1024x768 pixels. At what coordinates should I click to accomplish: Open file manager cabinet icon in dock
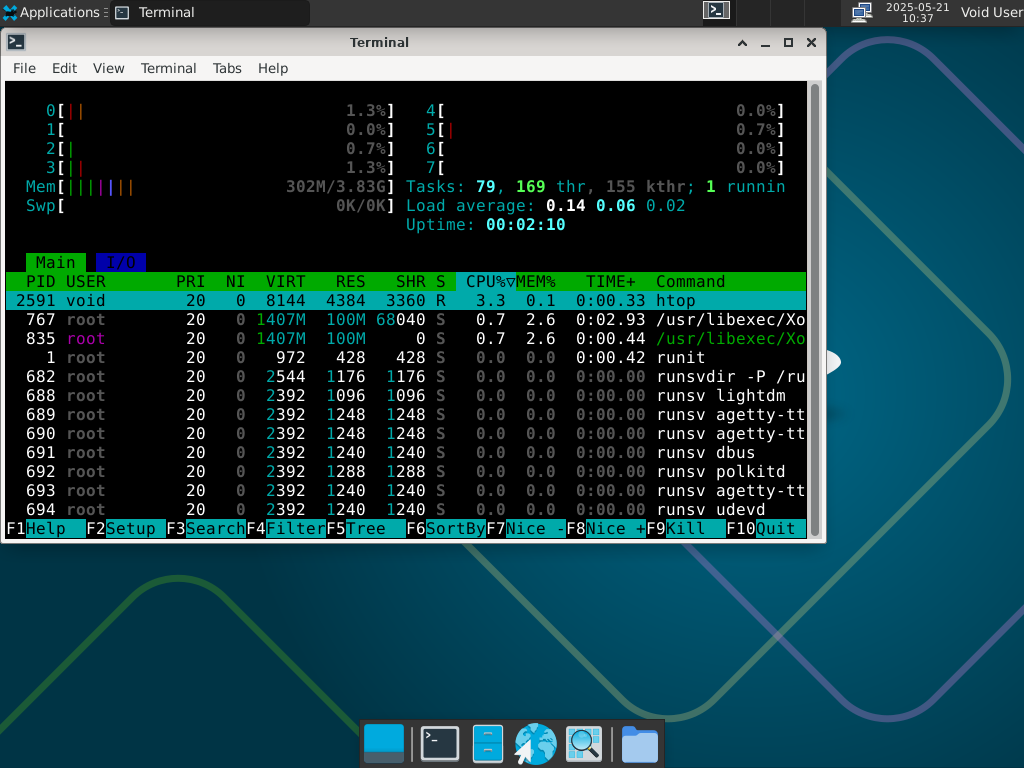(x=488, y=744)
